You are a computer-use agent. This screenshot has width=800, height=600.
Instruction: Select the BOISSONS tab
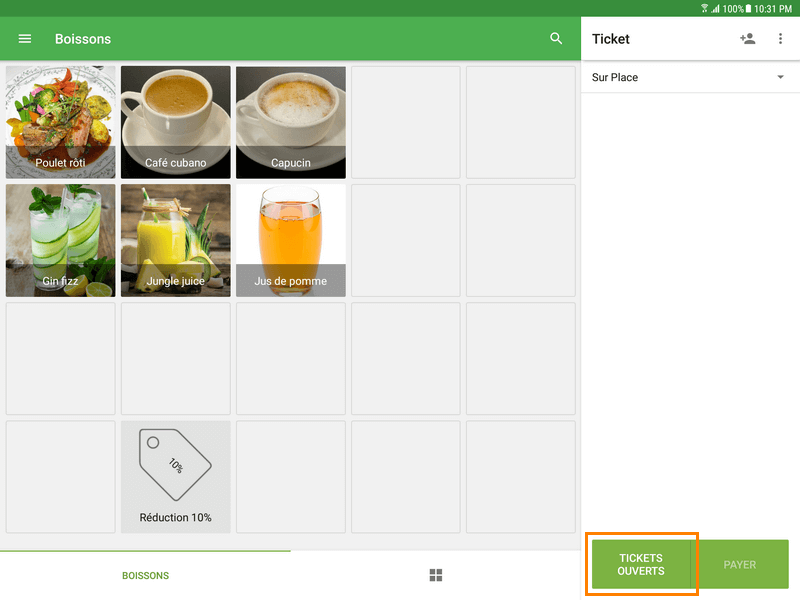[145, 576]
